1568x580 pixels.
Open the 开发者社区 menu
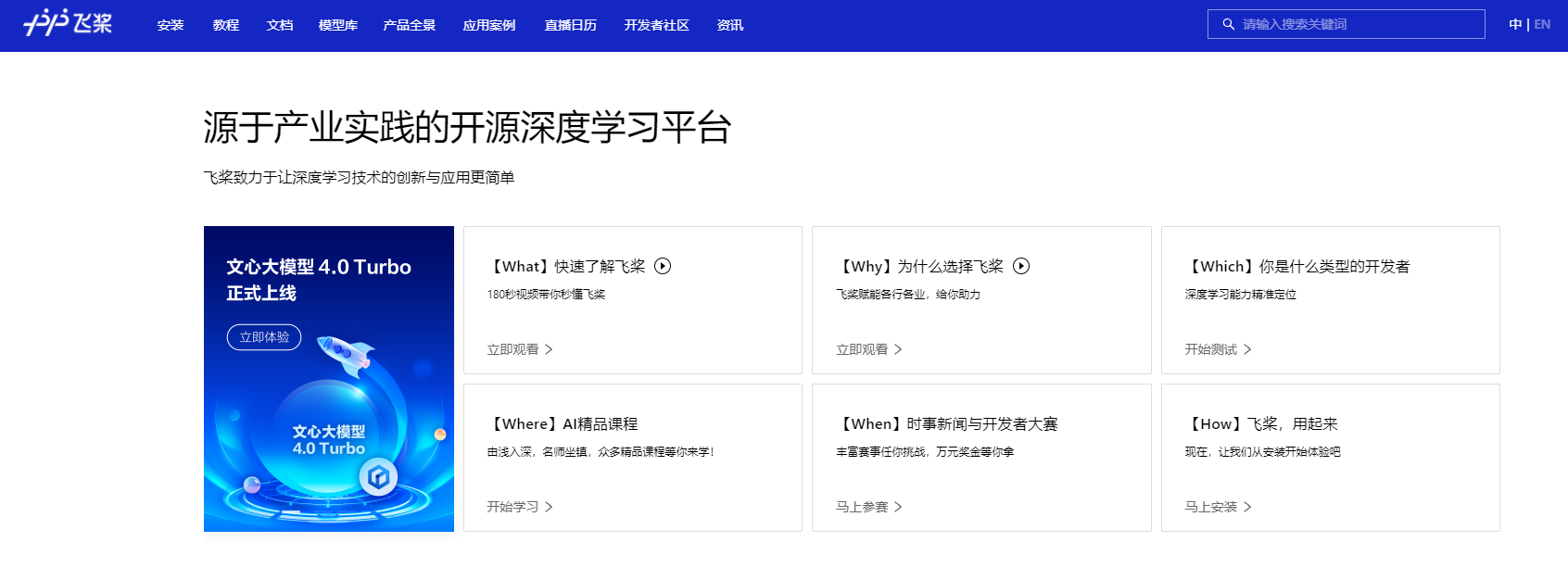[657, 25]
